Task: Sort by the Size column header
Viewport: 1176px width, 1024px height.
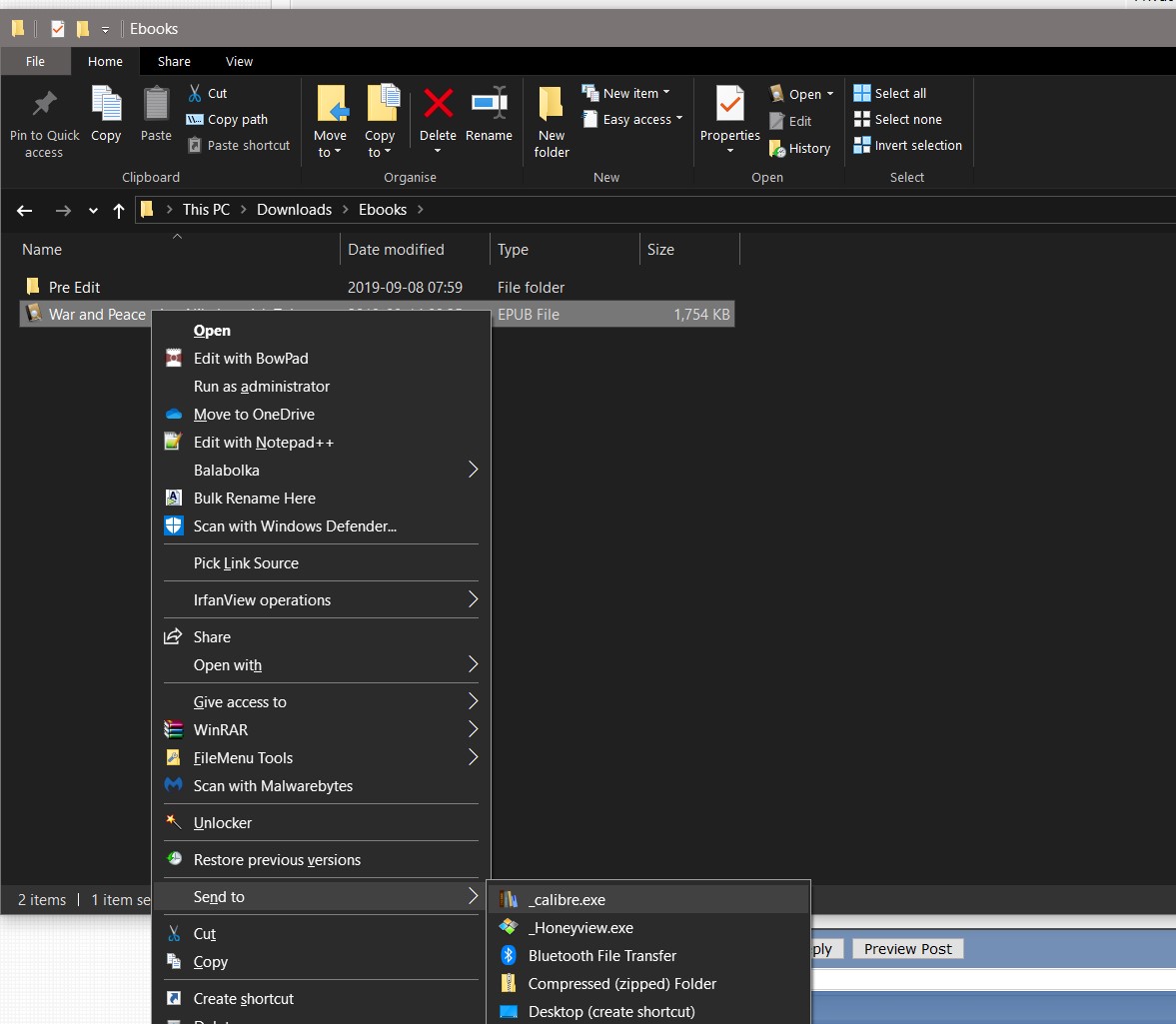Action: pos(689,249)
